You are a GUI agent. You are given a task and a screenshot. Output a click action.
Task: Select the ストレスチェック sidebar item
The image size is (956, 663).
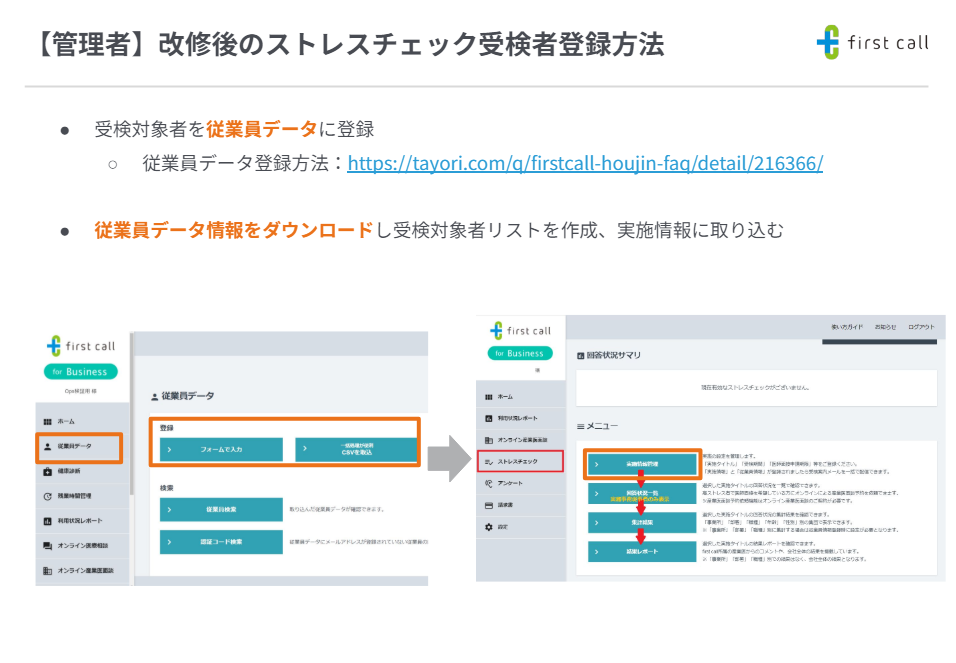[x=518, y=460]
